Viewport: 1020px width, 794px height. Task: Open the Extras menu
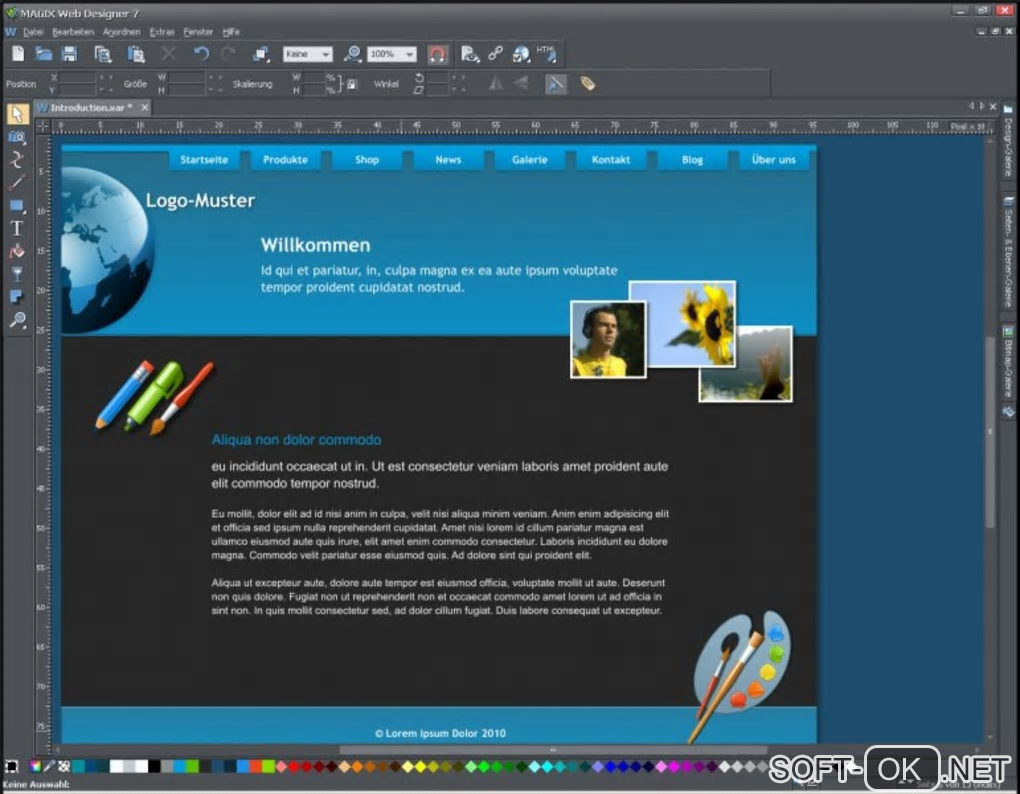[x=162, y=31]
